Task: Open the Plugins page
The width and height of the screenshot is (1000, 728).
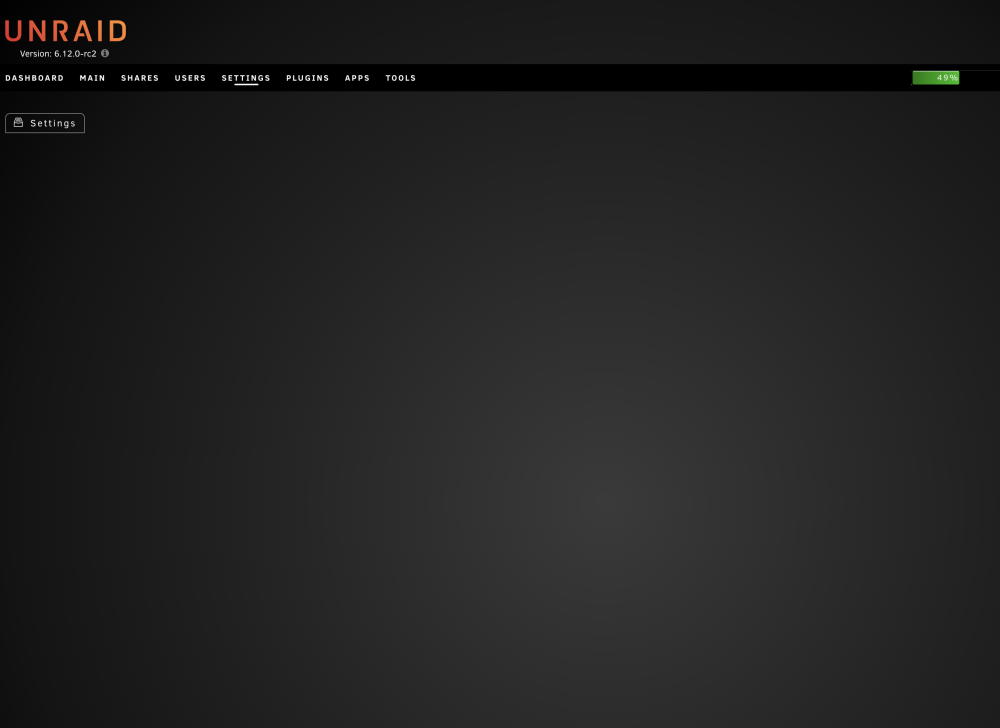Action: tap(307, 78)
